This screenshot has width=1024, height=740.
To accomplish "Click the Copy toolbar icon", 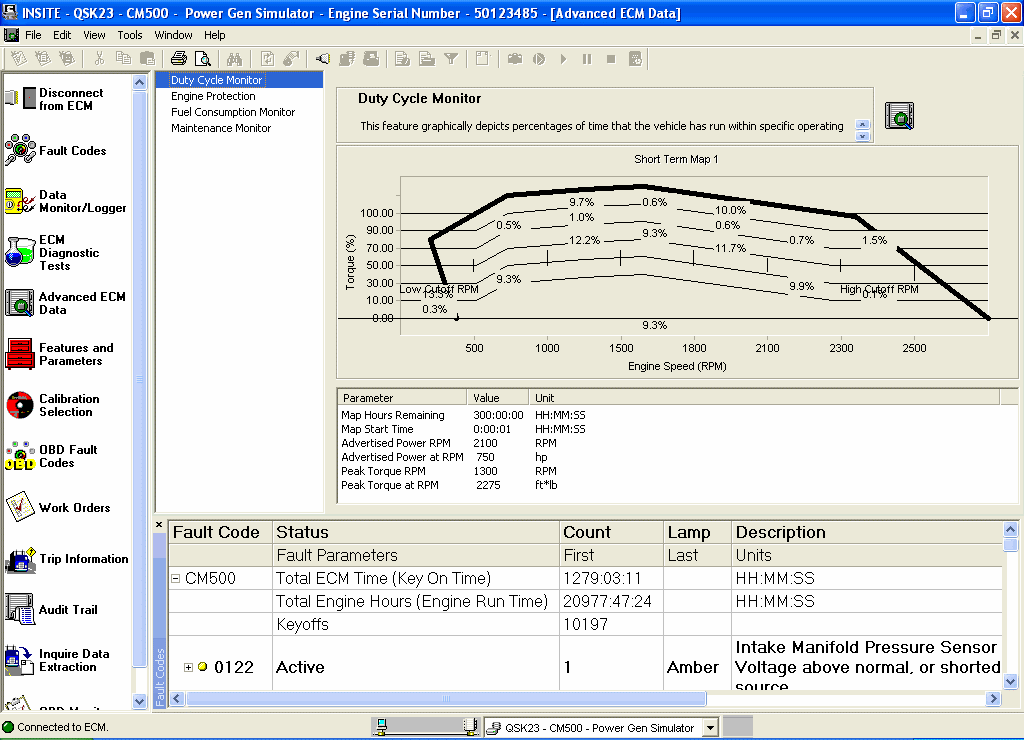I will [x=123, y=59].
